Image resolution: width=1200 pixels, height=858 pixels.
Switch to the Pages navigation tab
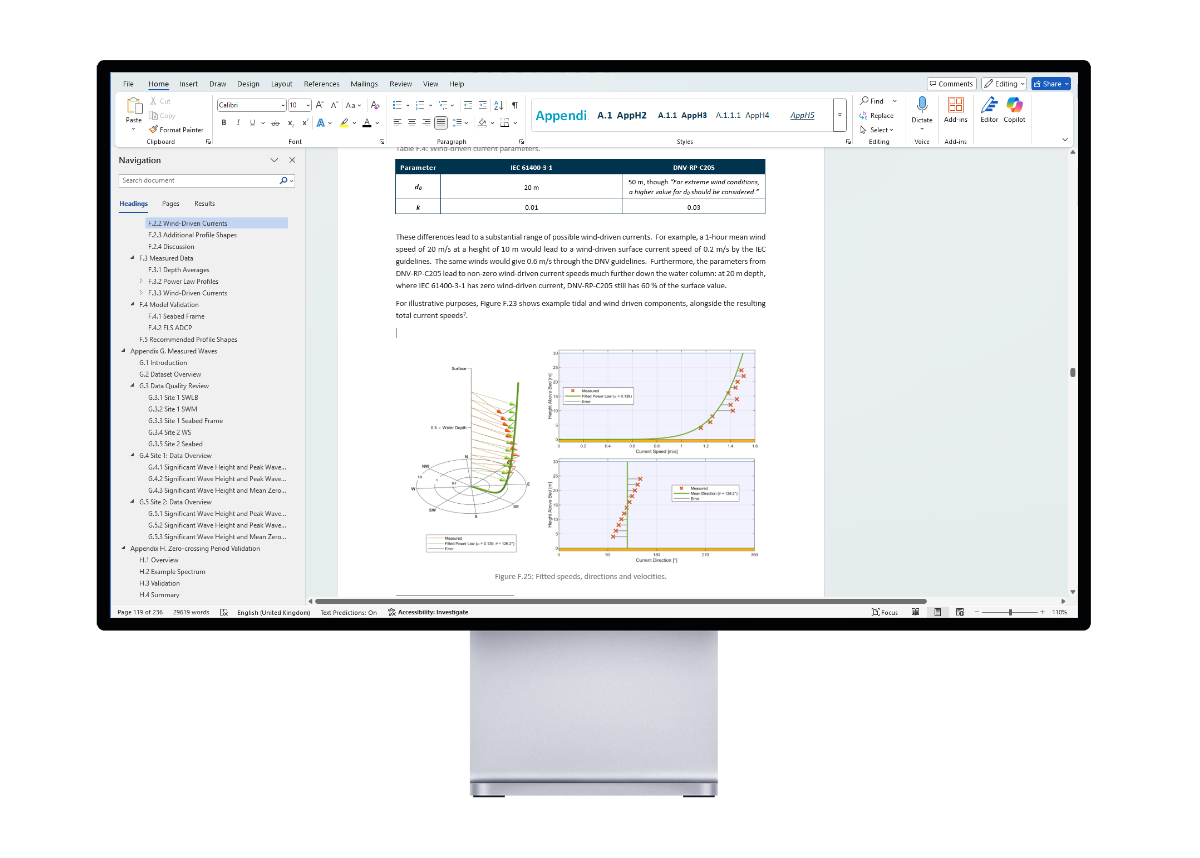(x=171, y=203)
